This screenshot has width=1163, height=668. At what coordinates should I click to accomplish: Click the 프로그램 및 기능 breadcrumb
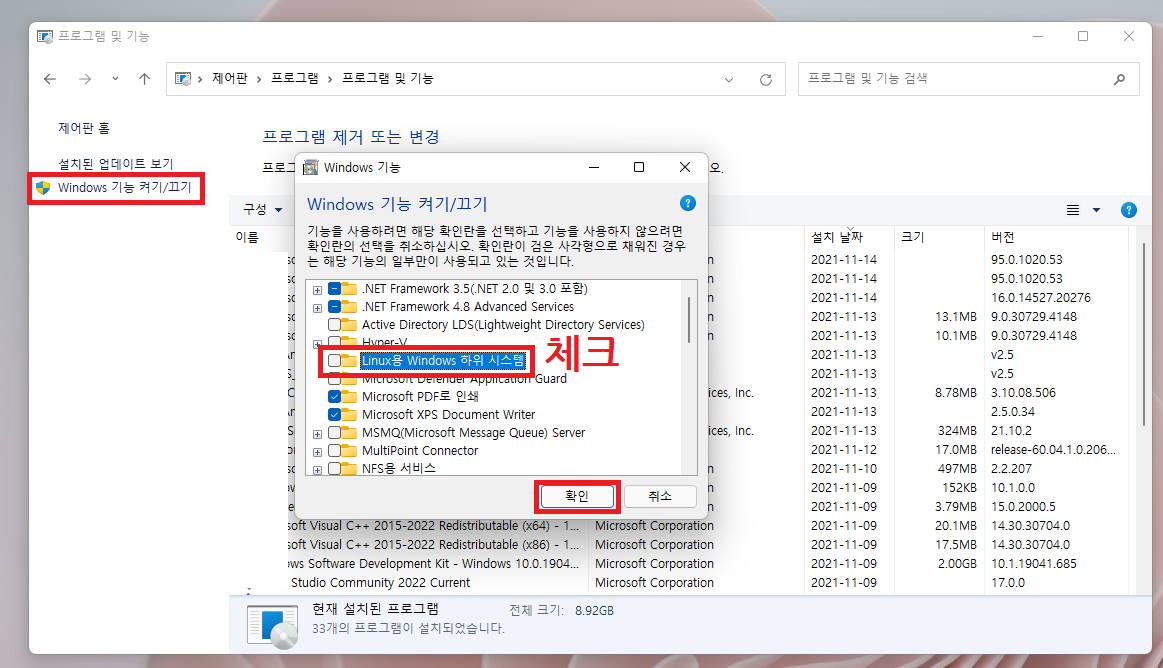pyautogui.click(x=387, y=78)
